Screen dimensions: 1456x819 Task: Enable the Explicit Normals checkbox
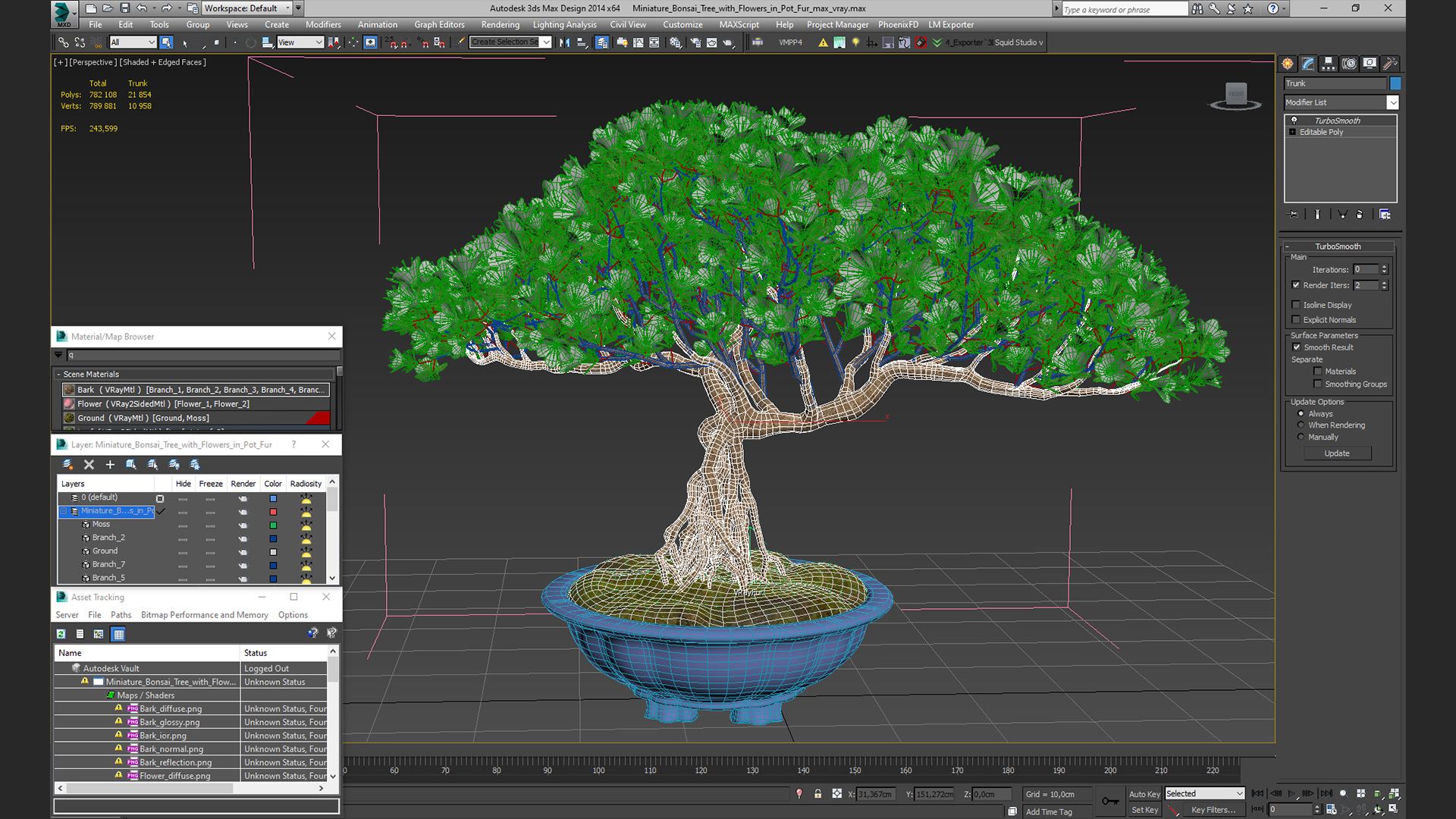coord(1296,319)
